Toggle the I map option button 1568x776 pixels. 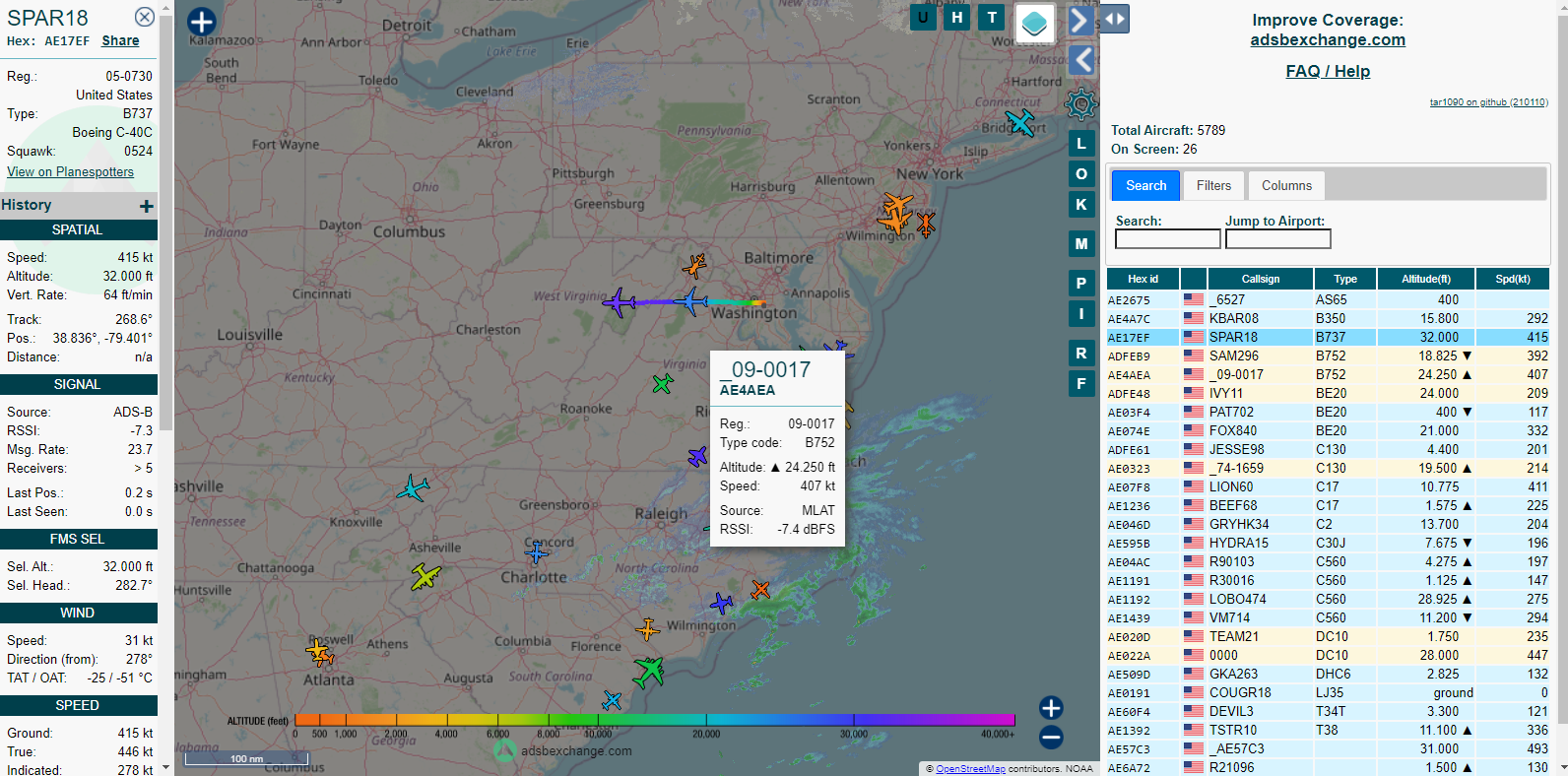point(1081,314)
